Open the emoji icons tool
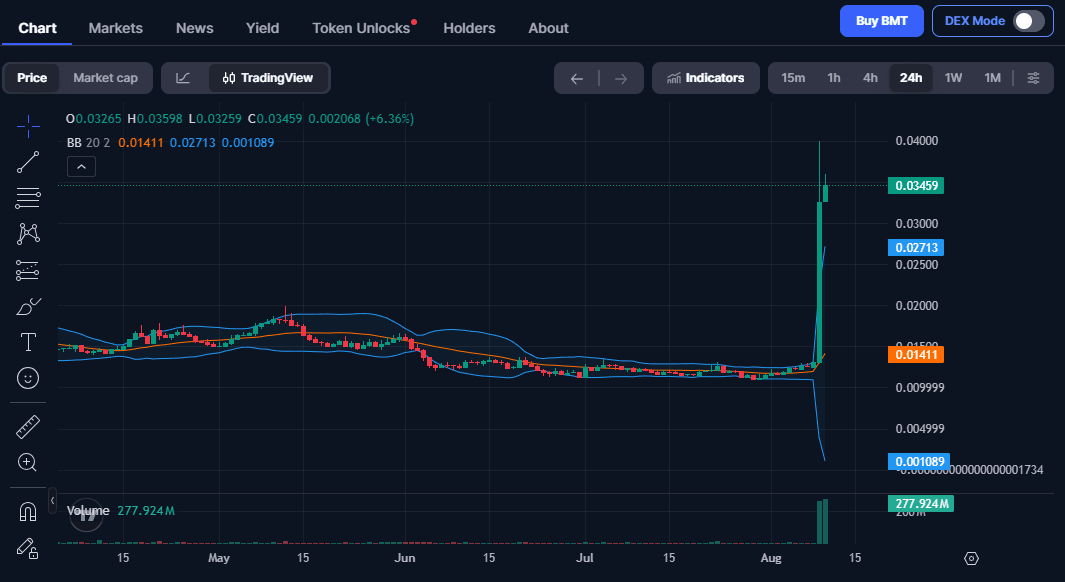 click(x=28, y=378)
